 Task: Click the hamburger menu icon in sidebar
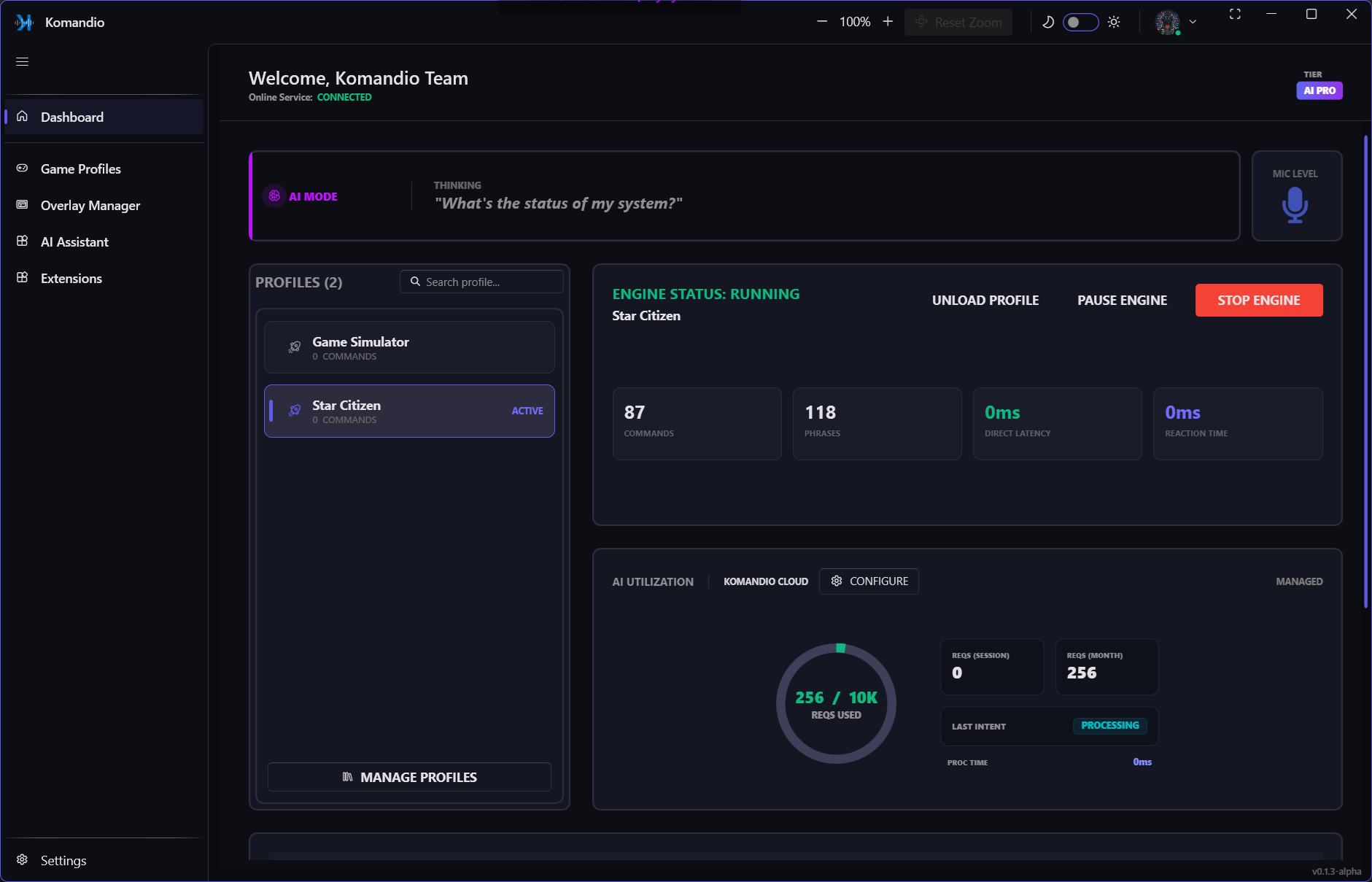pyautogui.click(x=23, y=62)
